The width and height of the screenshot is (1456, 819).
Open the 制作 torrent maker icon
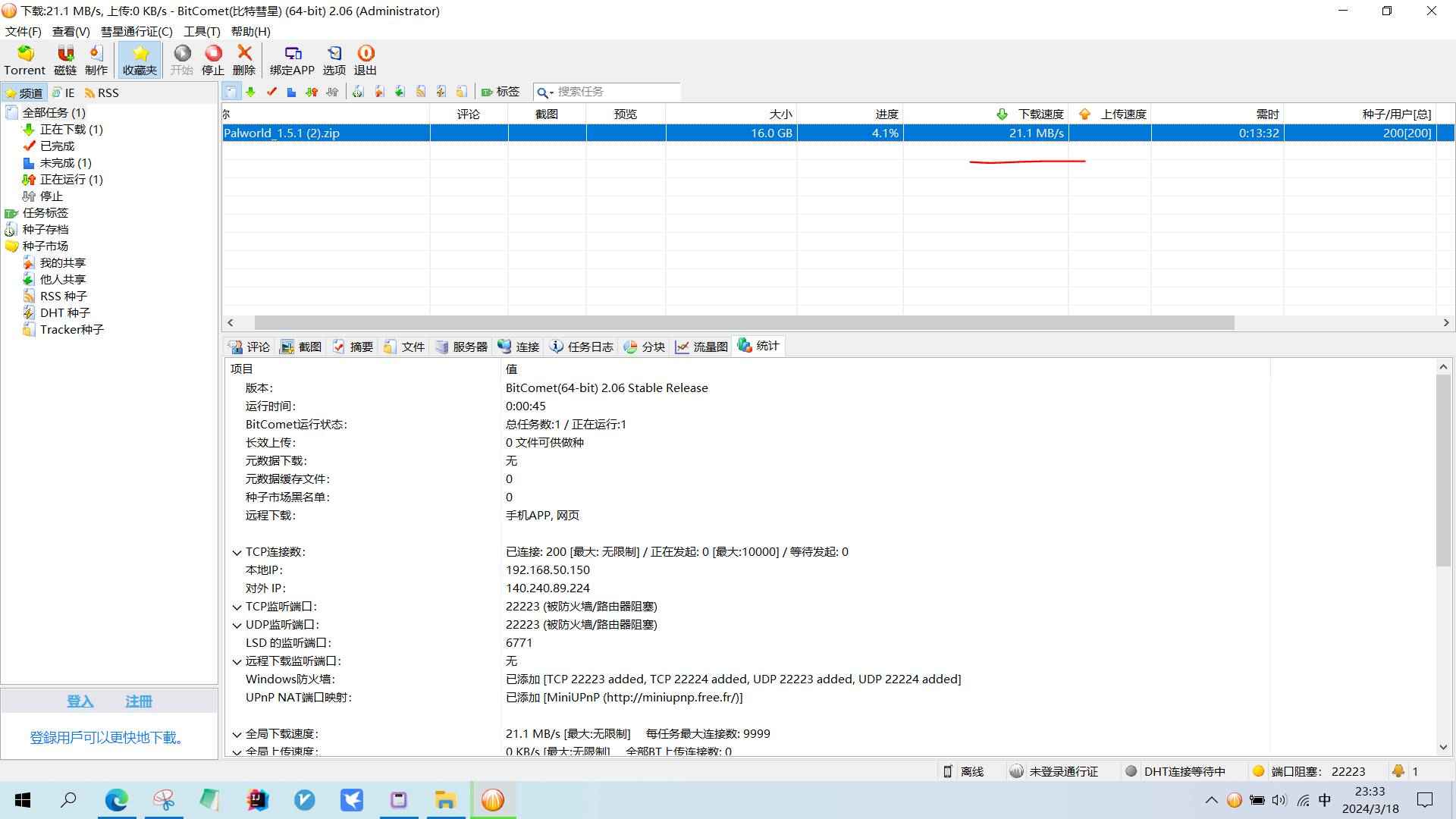tap(96, 59)
